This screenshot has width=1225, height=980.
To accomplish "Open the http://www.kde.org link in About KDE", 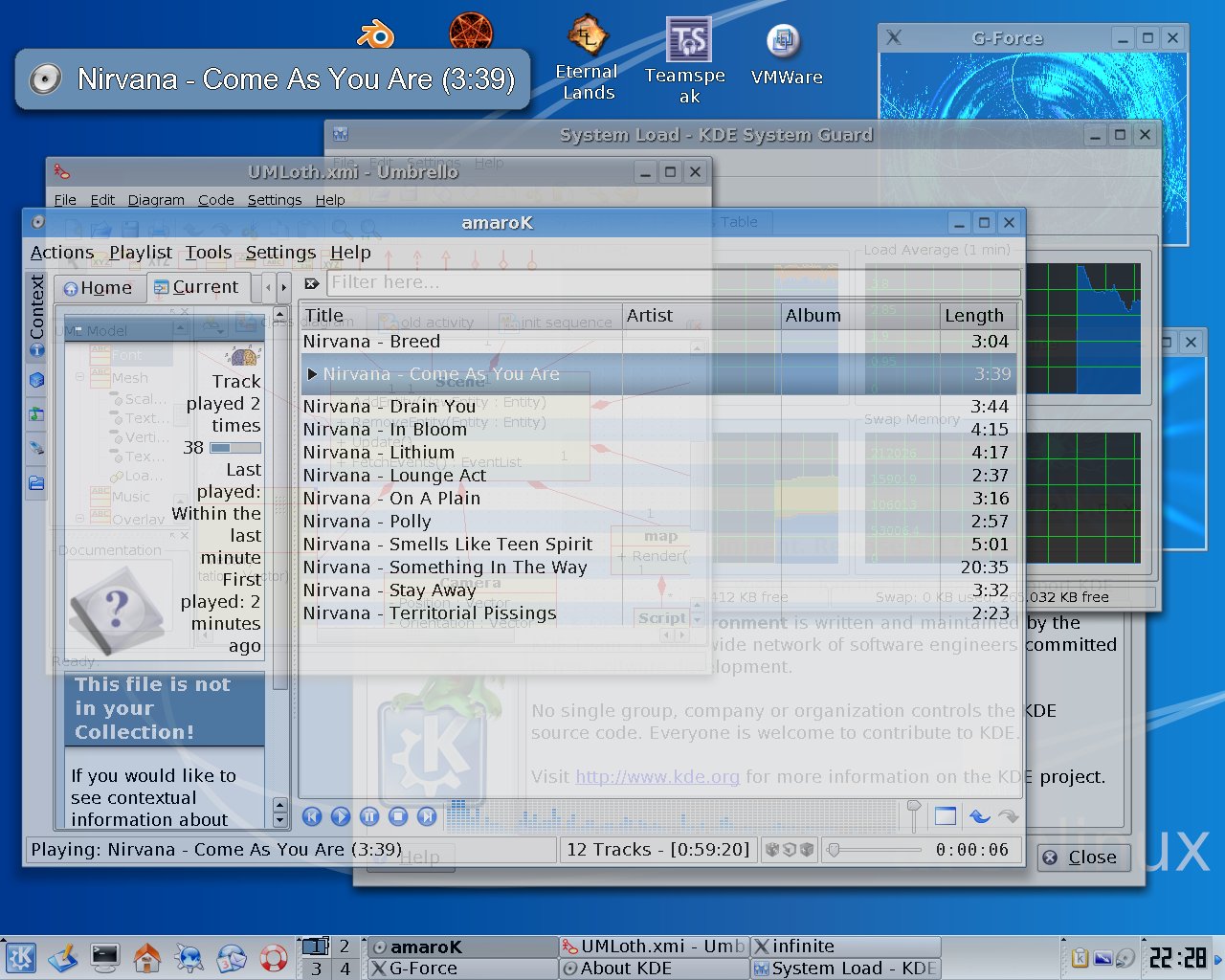I will [x=657, y=777].
